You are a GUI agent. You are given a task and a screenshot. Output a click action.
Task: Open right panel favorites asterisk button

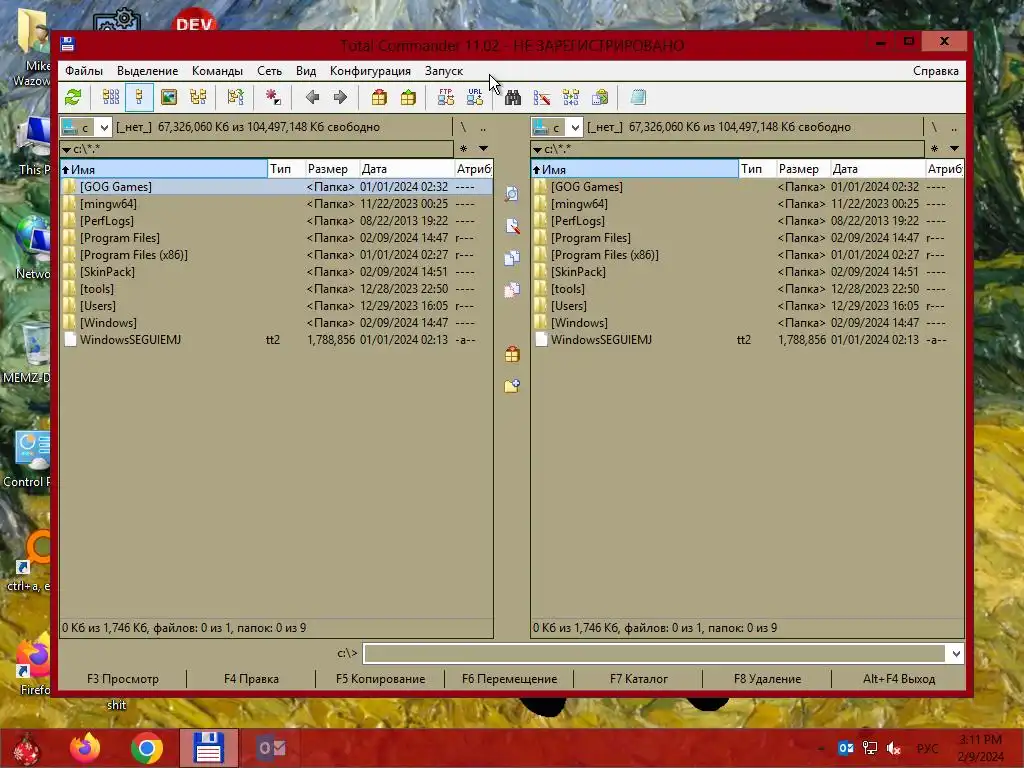[935, 148]
